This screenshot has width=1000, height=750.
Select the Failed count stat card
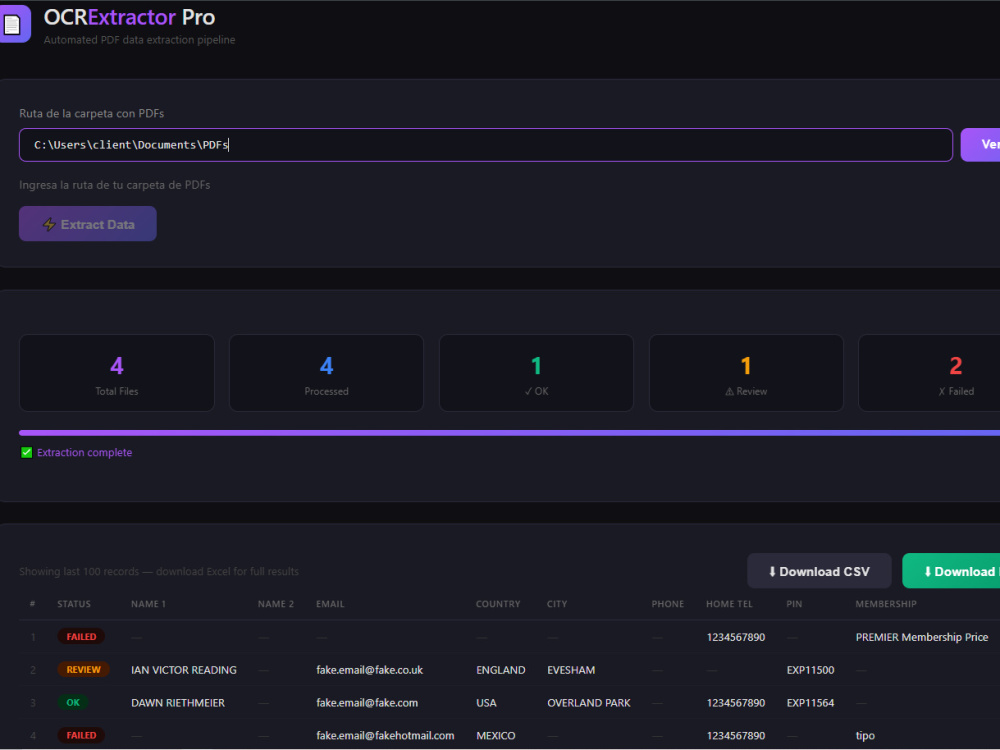(x=930, y=373)
